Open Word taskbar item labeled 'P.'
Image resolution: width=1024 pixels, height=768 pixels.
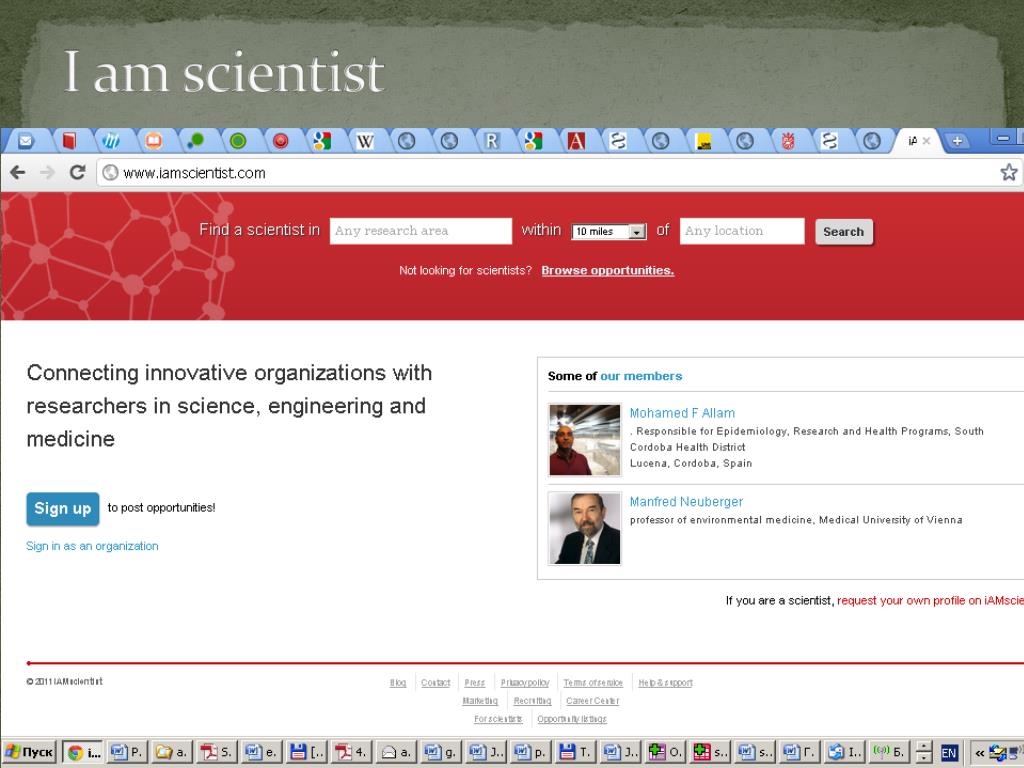pyautogui.click(x=127, y=752)
